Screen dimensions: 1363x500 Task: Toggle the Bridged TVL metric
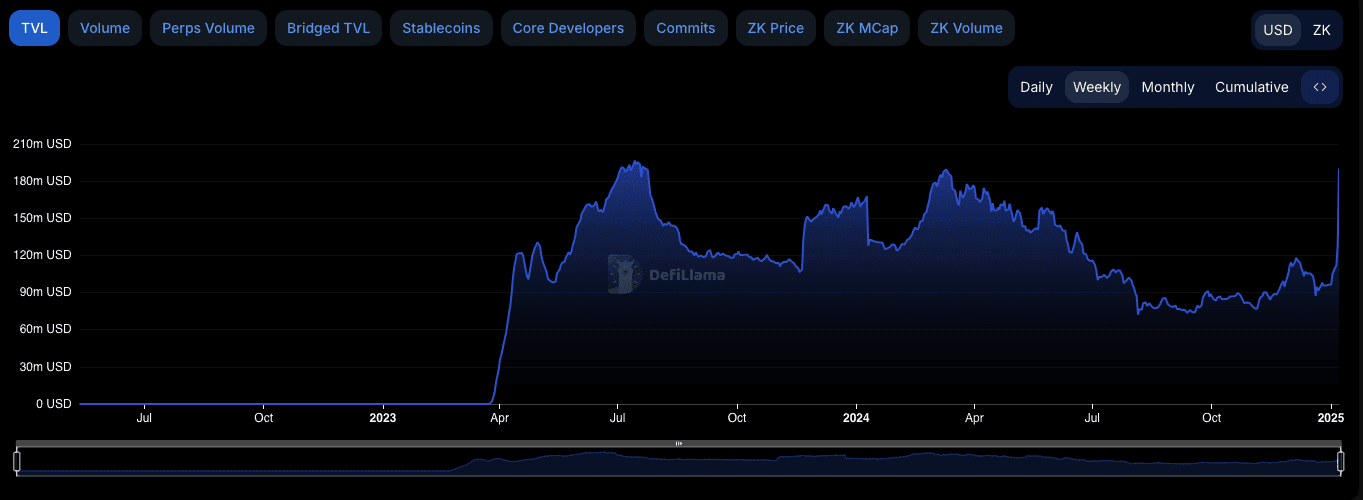(x=328, y=28)
